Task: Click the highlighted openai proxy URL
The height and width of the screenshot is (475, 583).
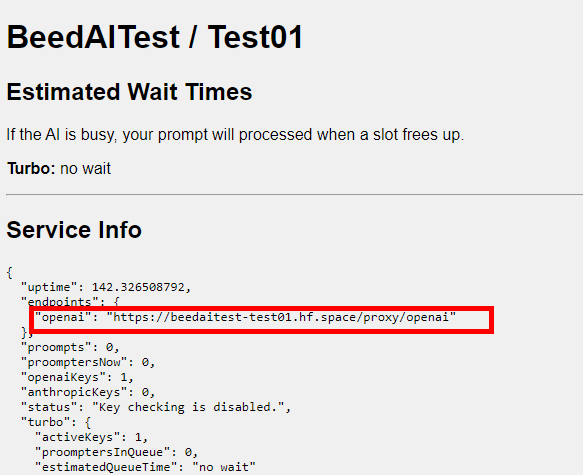Action: coord(281,317)
